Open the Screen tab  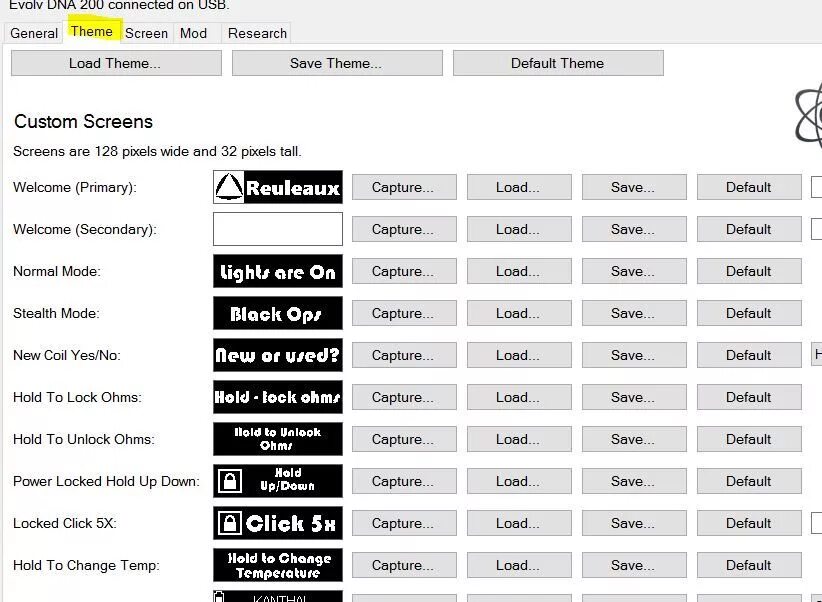pos(146,33)
